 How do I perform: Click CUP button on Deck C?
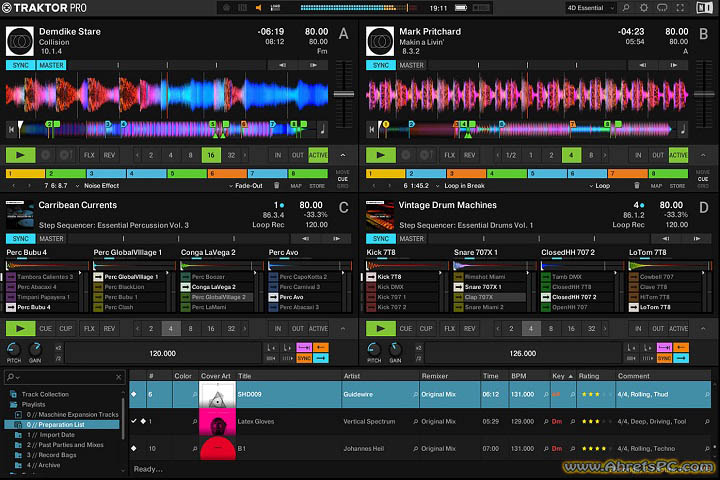point(66,328)
